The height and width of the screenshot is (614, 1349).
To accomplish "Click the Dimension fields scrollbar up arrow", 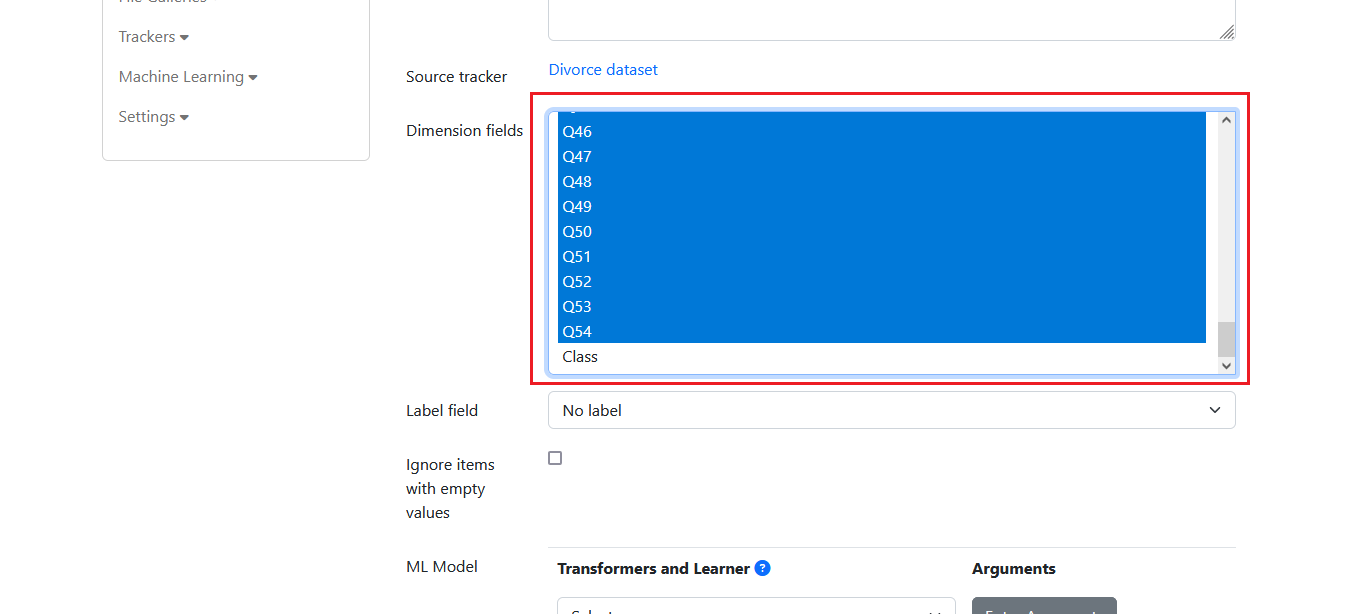I will [1227, 120].
